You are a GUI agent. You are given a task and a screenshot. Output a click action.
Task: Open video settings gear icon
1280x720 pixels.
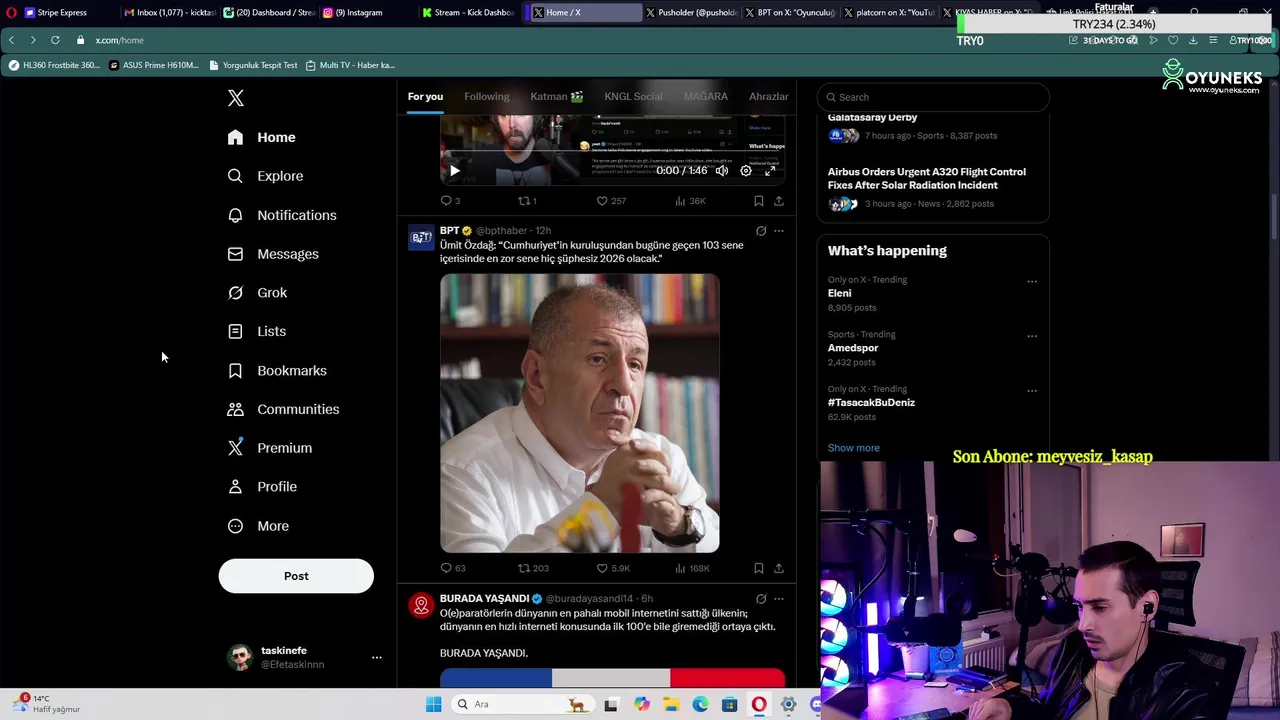tap(746, 171)
